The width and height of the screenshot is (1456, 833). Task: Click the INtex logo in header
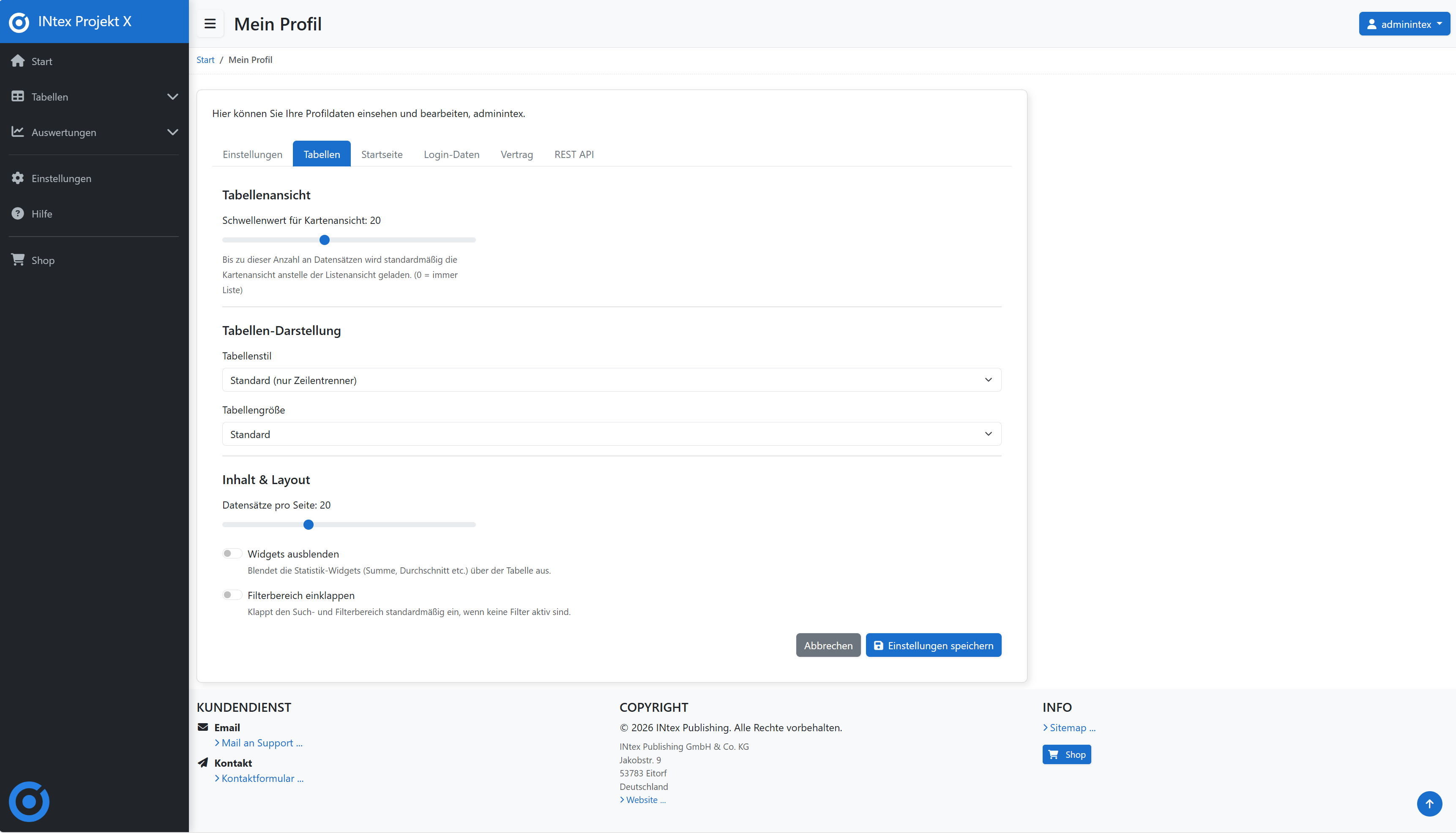[x=19, y=22]
